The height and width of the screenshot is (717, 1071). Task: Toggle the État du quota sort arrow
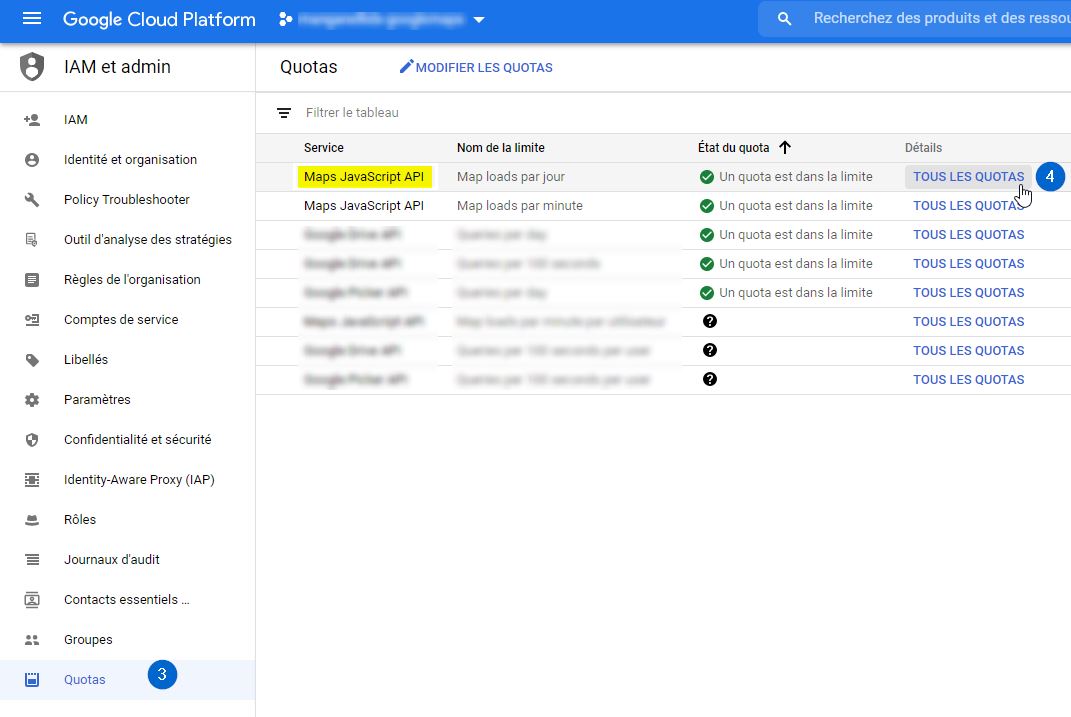coord(785,147)
